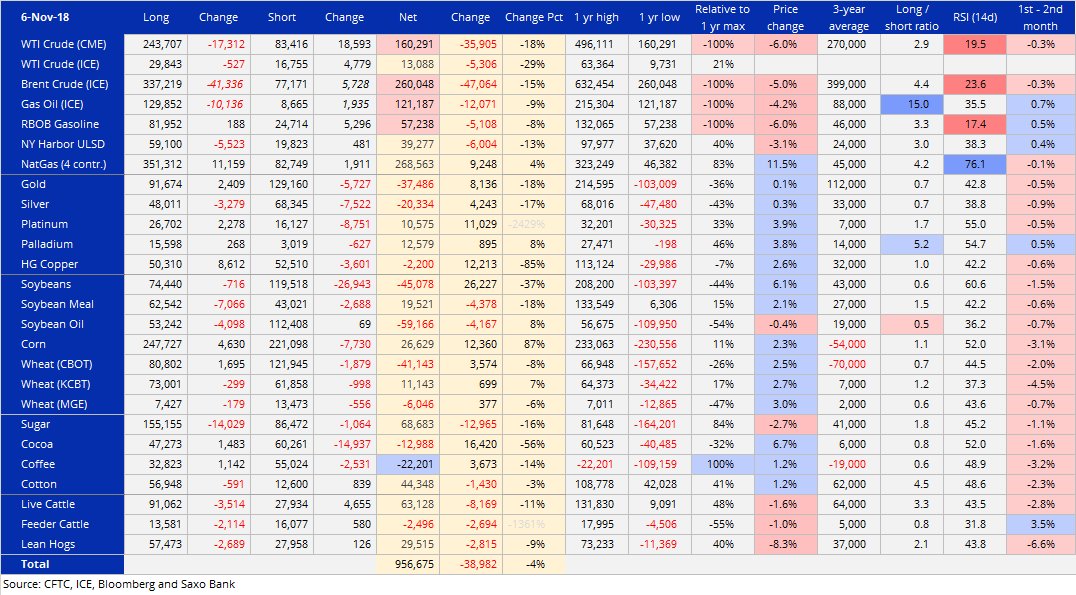This screenshot has height=595, width=1076.
Task: Click the 3-year average column header
Action: [x=848, y=17]
